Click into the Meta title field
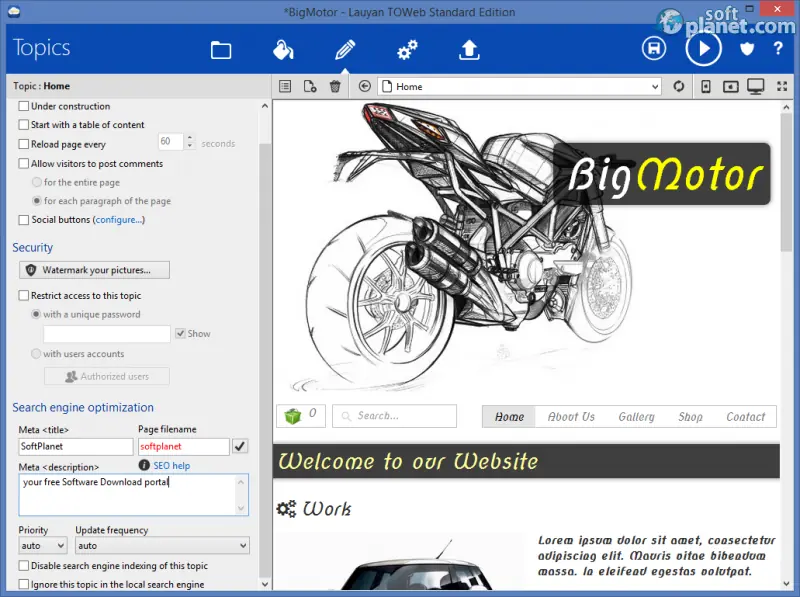 tap(76, 446)
